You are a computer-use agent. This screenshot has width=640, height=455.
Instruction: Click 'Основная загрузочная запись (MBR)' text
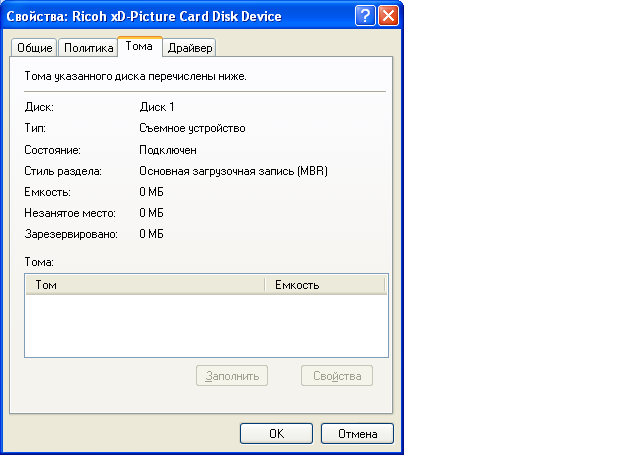233,171
